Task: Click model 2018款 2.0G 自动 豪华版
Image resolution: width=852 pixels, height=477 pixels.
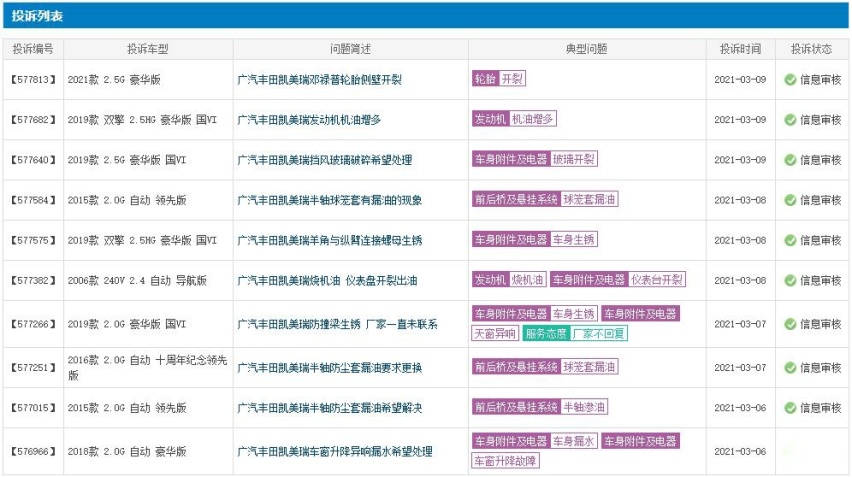Action: (x=127, y=451)
